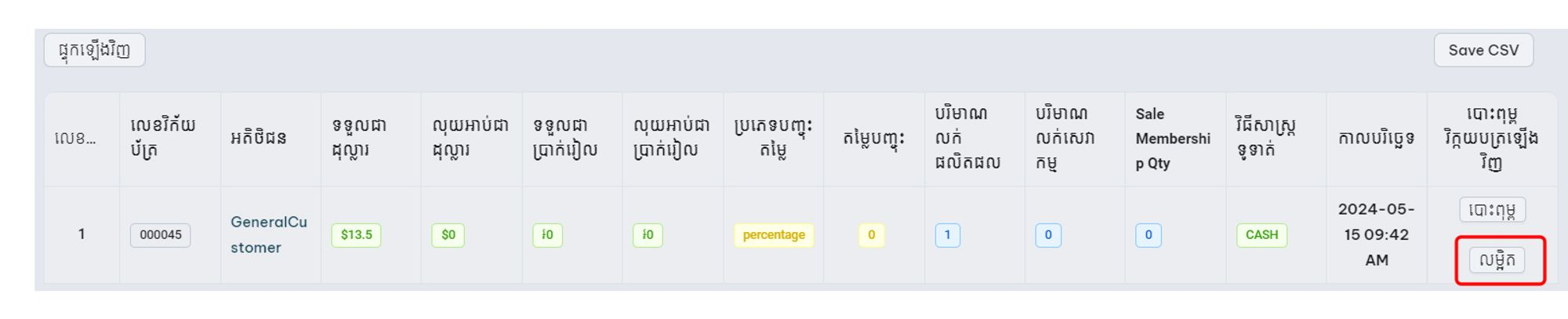Open details with the លម្អិត button

[x=1496, y=260]
